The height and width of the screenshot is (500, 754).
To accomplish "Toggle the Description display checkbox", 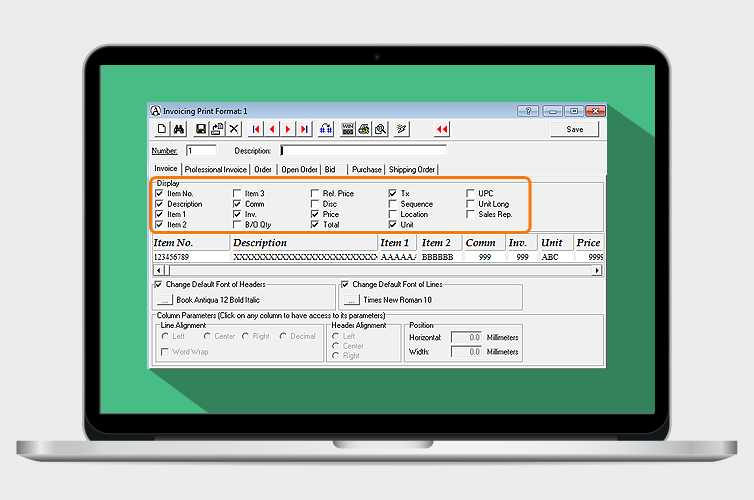I will (159, 204).
